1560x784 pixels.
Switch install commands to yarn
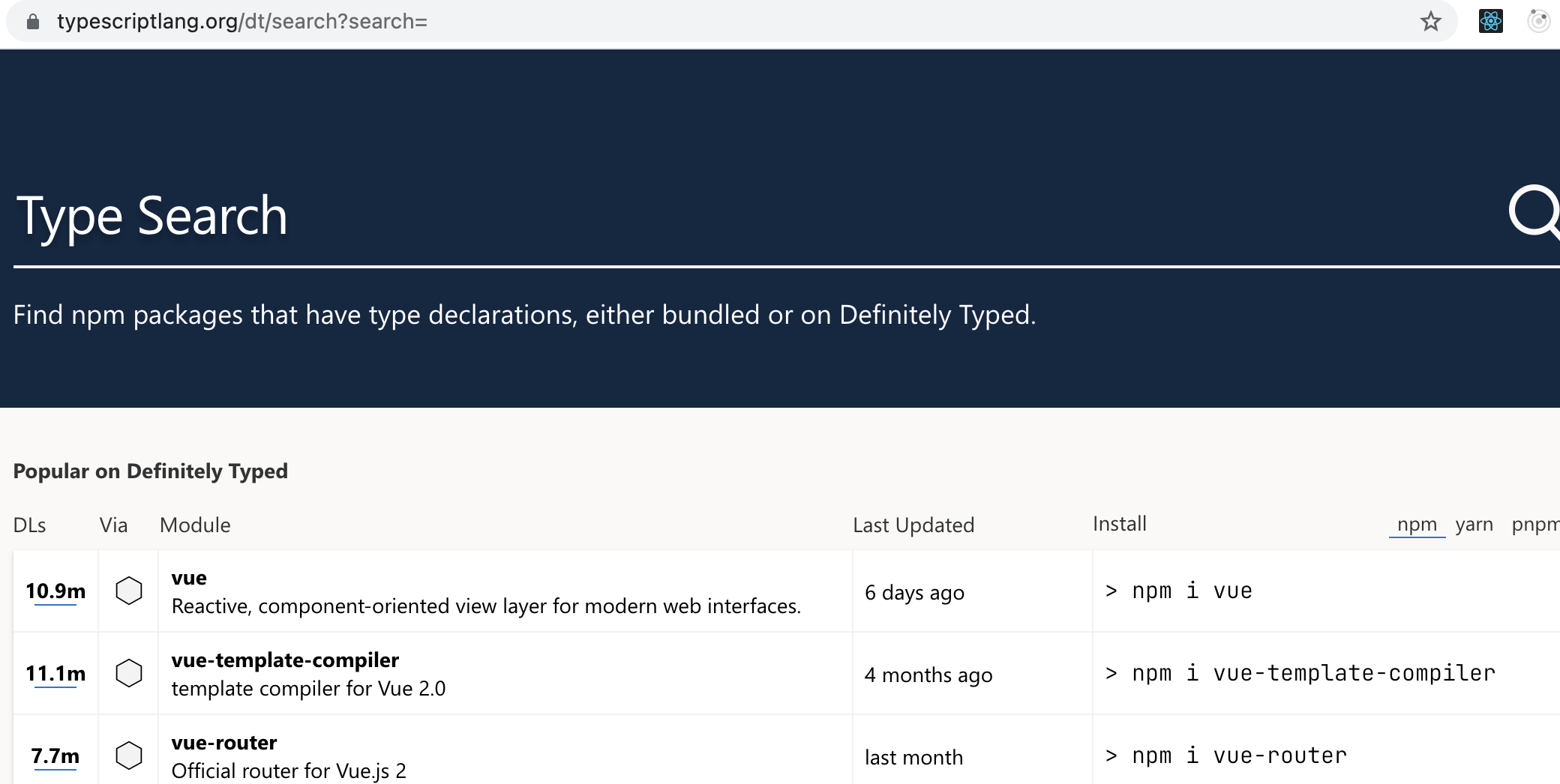click(x=1474, y=524)
